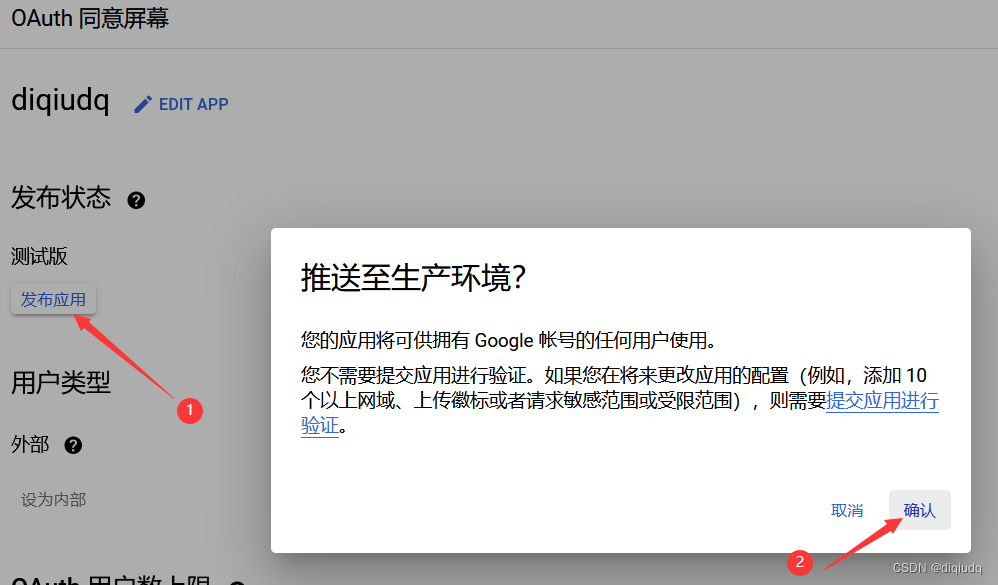The image size is (998, 585).
Task: Confirm pushing to production with 确认
Action: [x=920, y=510]
